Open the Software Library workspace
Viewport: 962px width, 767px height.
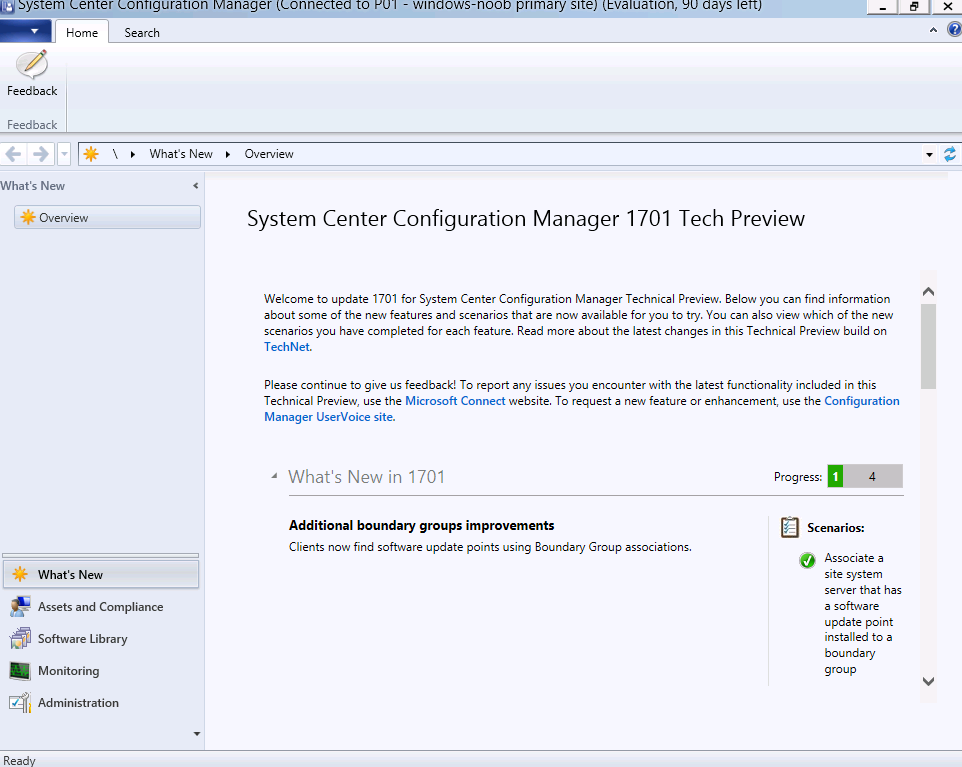pyautogui.click(x=101, y=639)
